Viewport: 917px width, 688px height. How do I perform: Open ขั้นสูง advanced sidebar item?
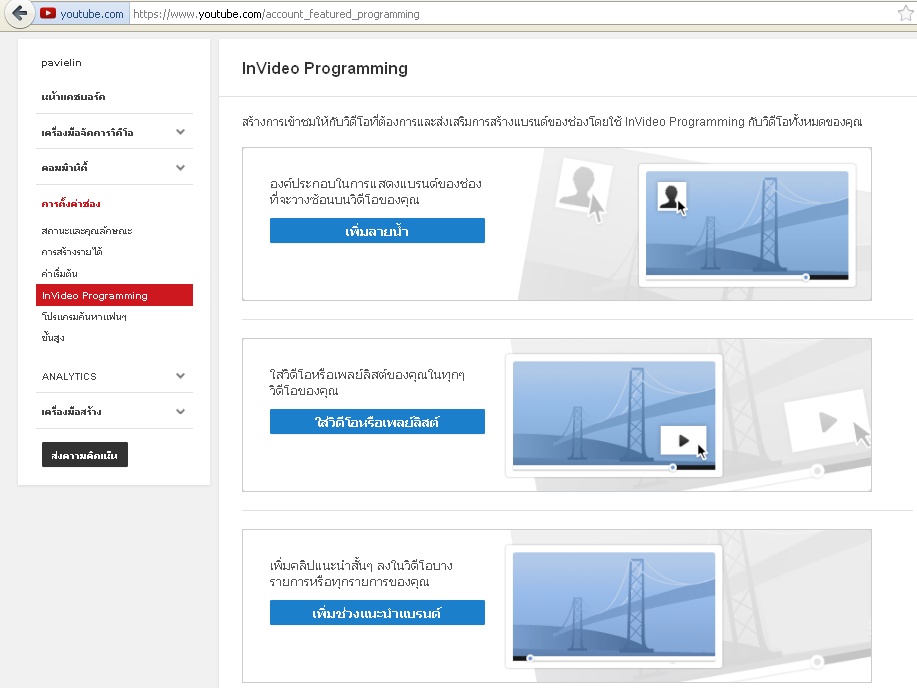pyautogui.click(x=53, y=338)
